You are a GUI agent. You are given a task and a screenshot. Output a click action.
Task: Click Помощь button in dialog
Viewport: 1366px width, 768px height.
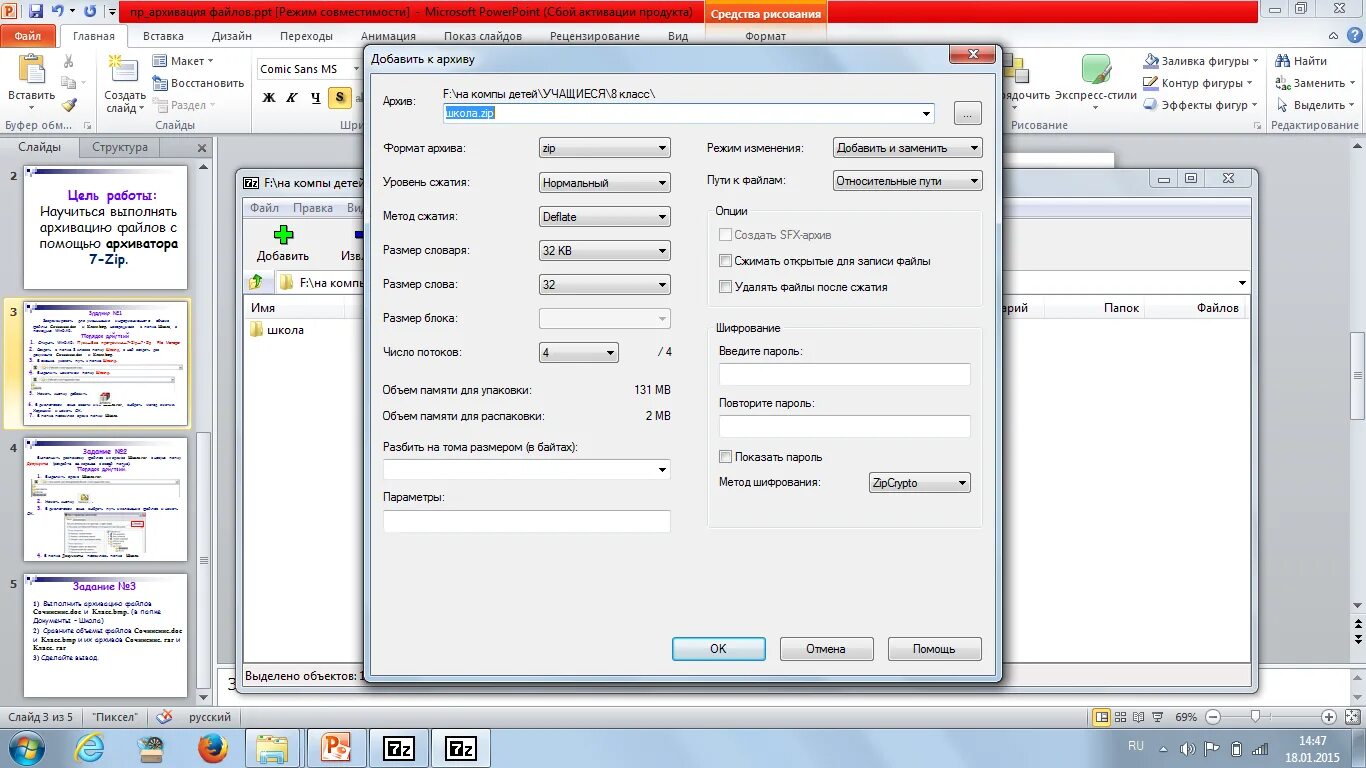[x=934, y=649]
